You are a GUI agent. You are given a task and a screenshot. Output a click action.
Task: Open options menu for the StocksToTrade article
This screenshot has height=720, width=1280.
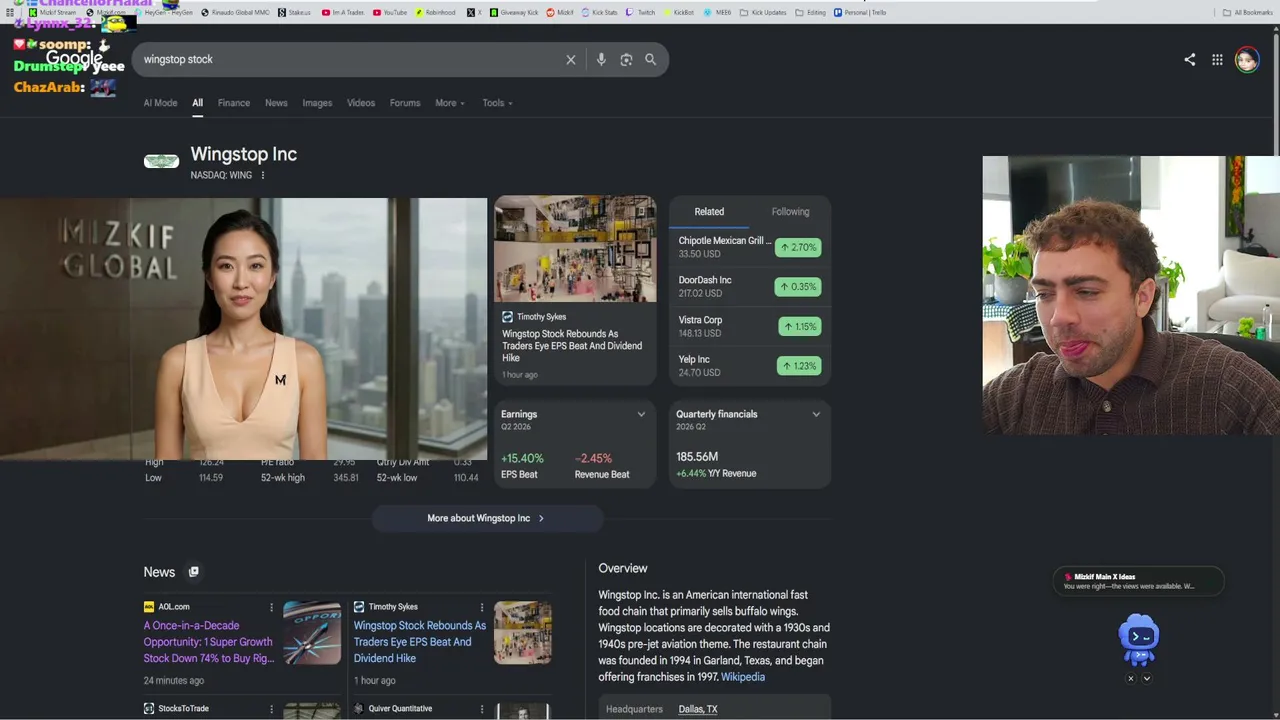pyautogui.click(x=271, y=709)
